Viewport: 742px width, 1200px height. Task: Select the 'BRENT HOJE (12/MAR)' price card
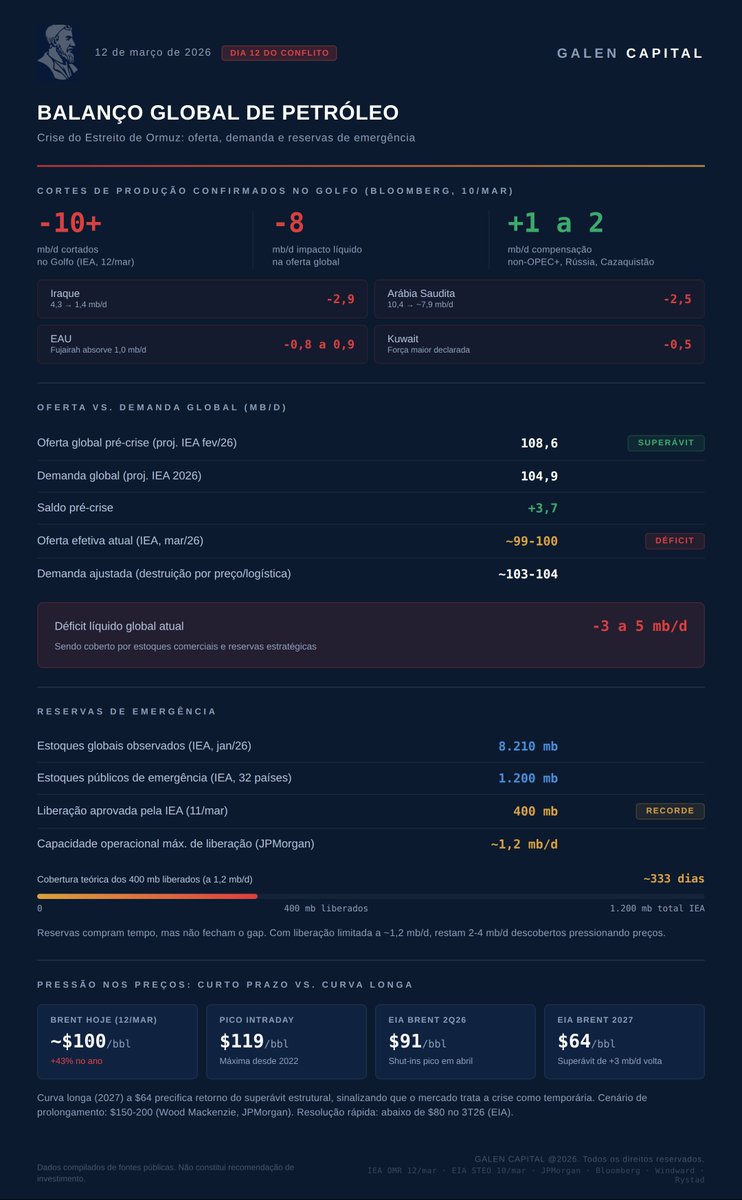pyautogui.click(x=118, y=1042)
